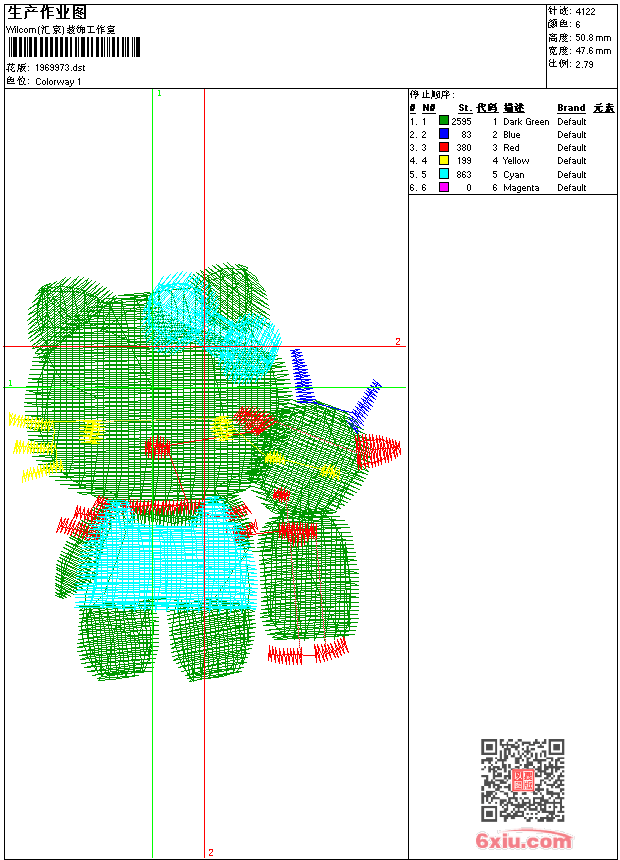Screen dimensions: 620x860
Task: Pick the Red color swatch
Action: [444, 147]
